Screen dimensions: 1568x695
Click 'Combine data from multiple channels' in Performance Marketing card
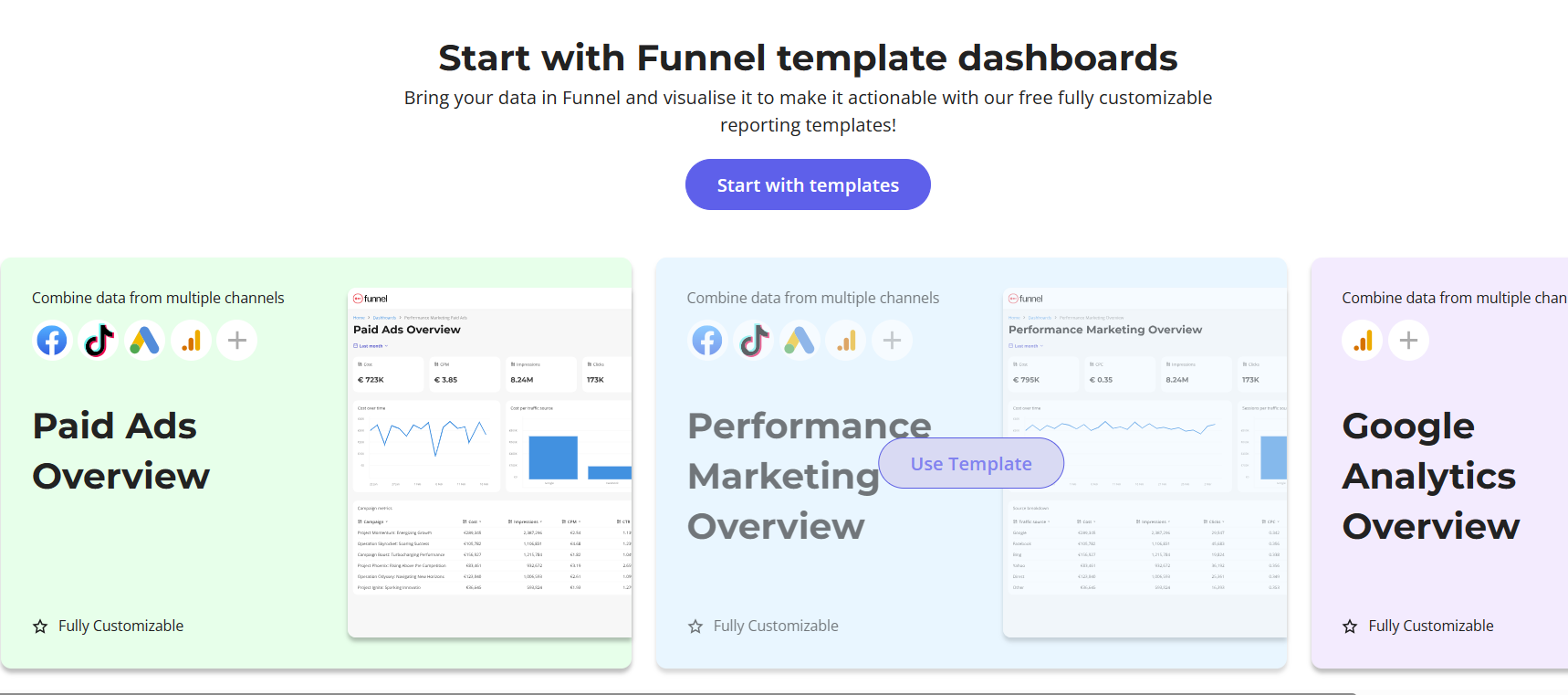[813, 298]
